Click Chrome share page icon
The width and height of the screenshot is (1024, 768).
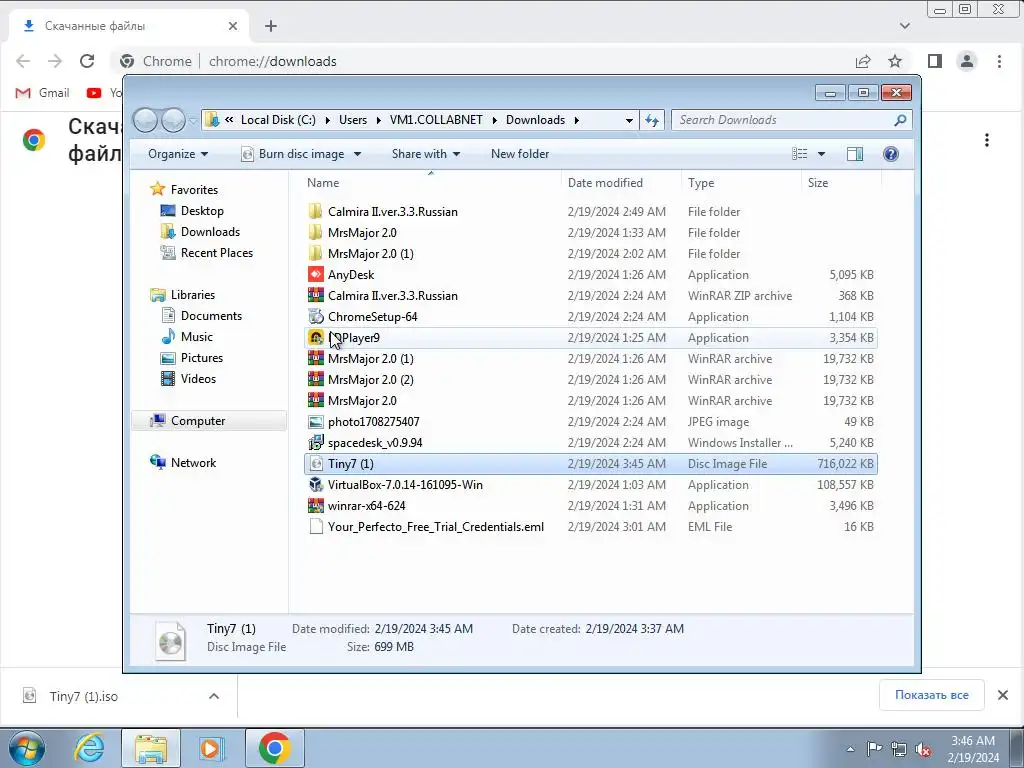(x=863, y=61)
